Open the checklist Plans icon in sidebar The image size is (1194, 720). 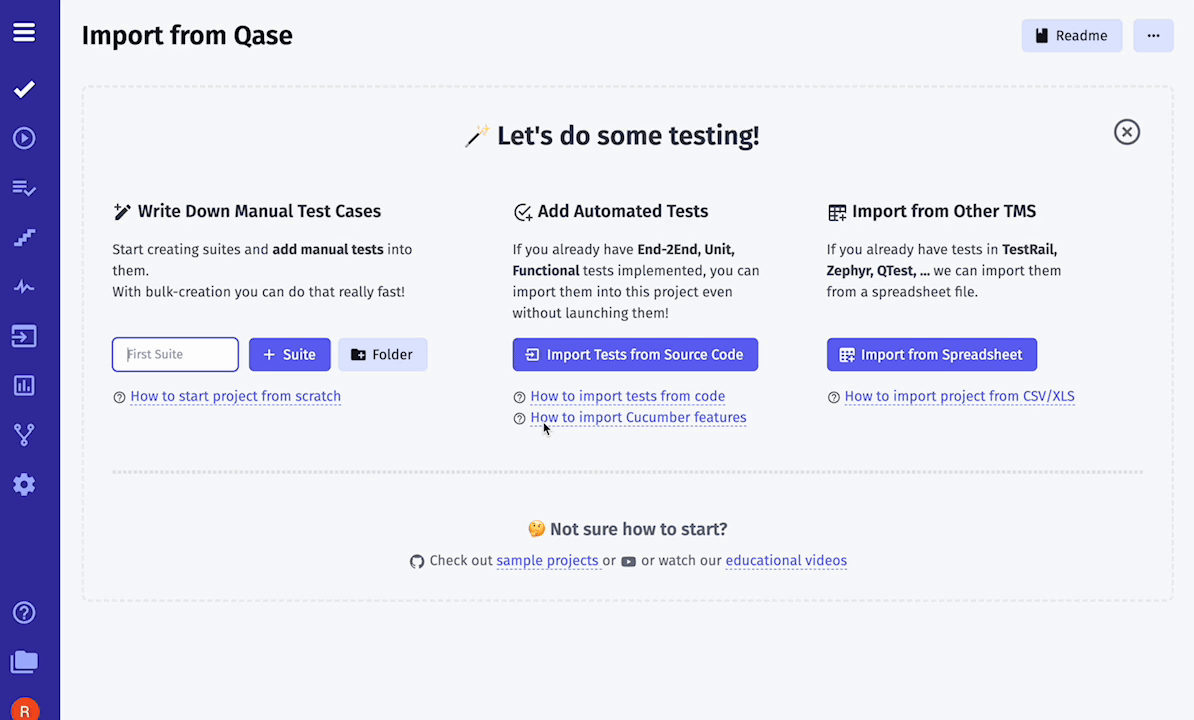[x=24, y=188]
